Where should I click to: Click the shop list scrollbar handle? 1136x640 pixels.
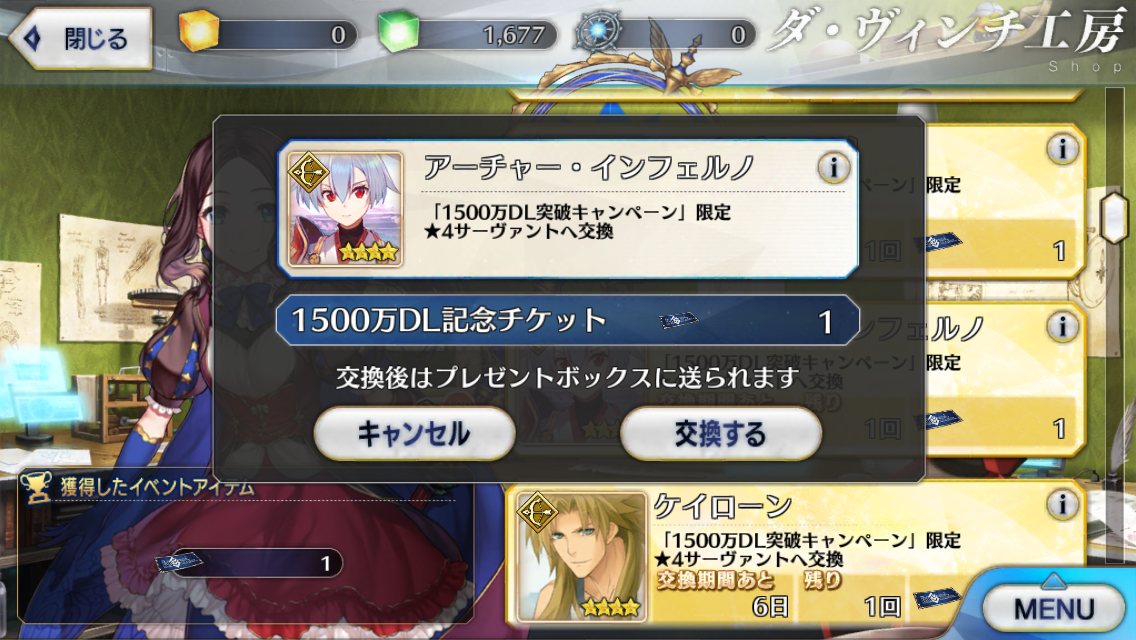click(x=1115, y=216)
